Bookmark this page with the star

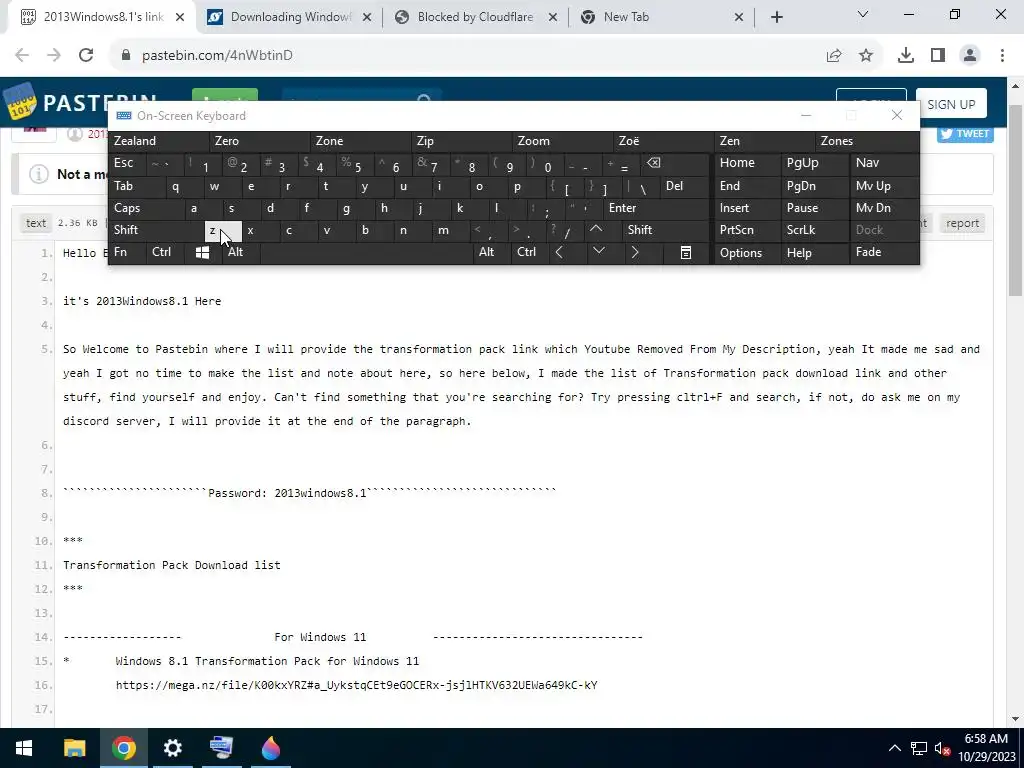tap(866, 56)
